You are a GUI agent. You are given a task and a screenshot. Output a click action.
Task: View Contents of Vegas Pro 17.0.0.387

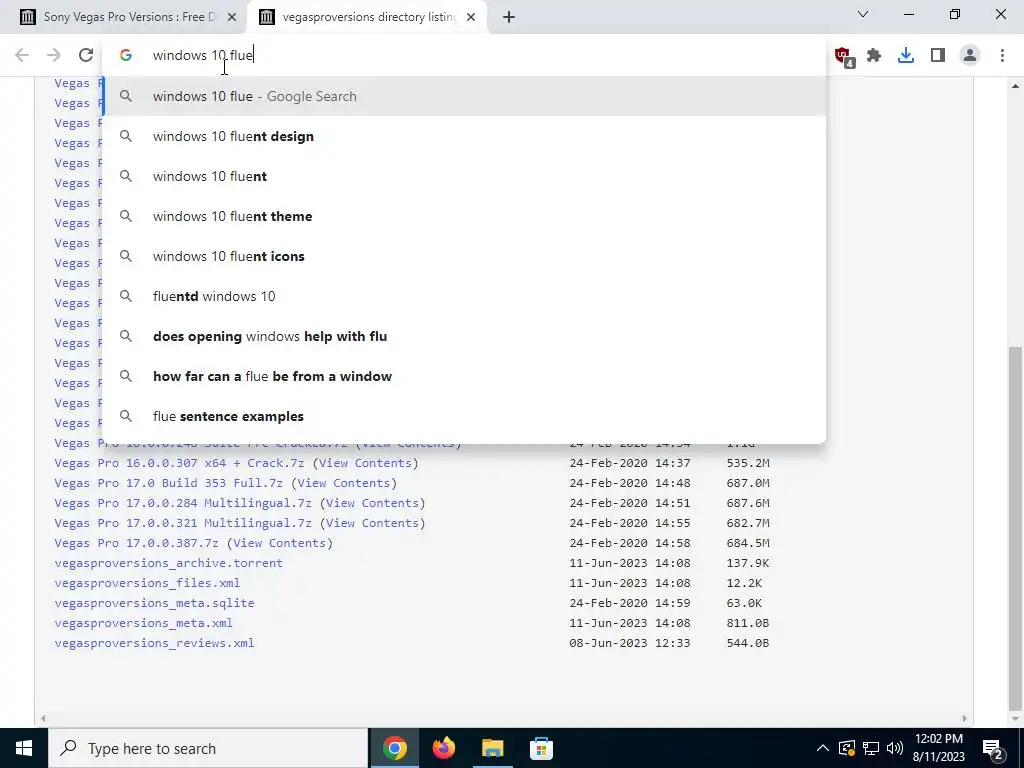pyautogui.click(x=280, y=543)
